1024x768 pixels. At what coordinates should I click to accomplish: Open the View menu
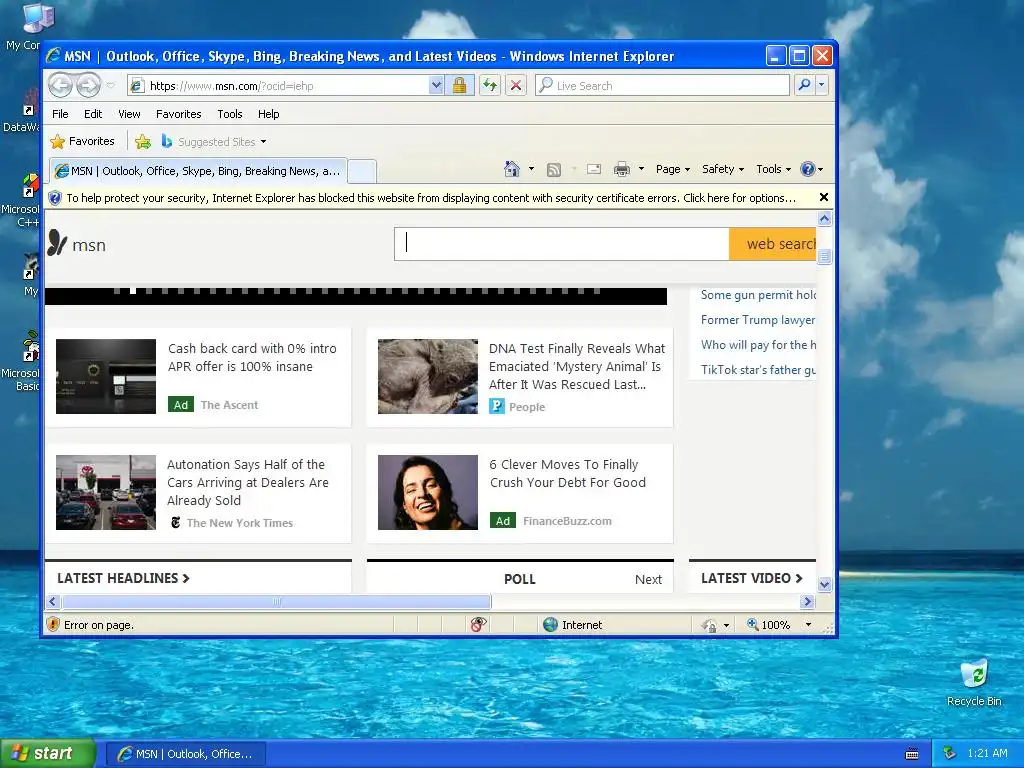tap(129, 114)
